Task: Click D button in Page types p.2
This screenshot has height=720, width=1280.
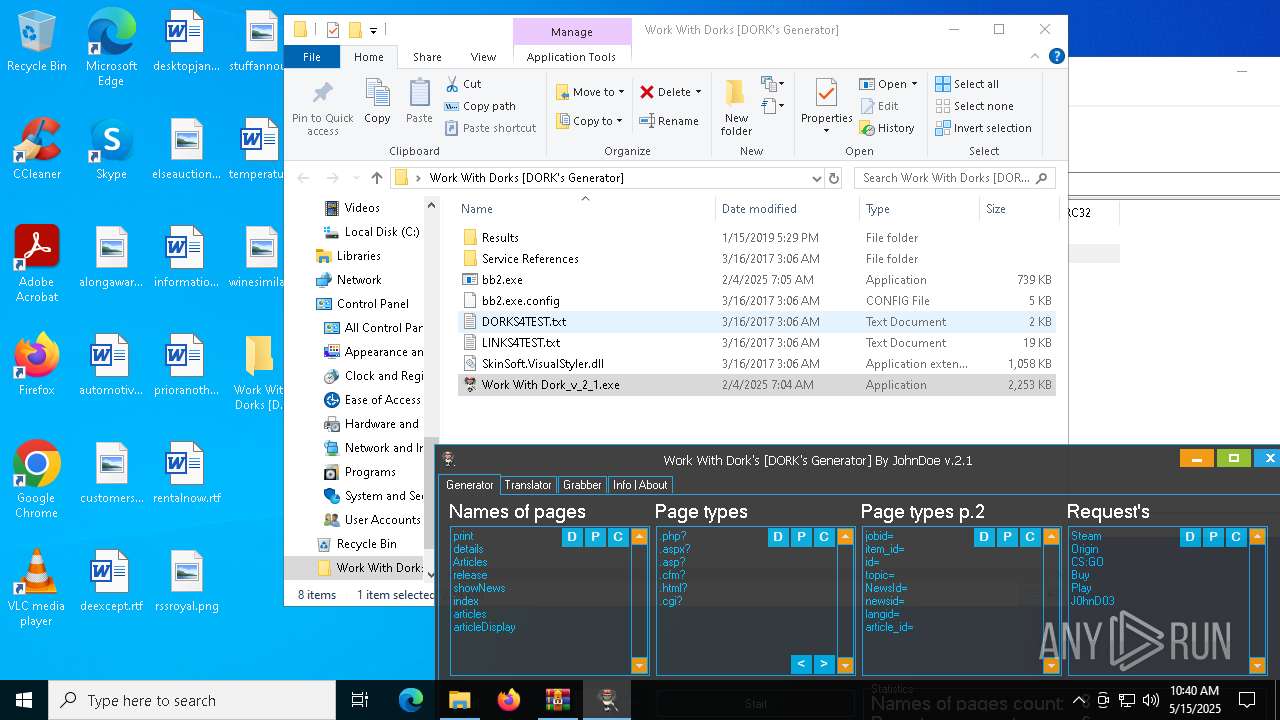Action: 984,538
